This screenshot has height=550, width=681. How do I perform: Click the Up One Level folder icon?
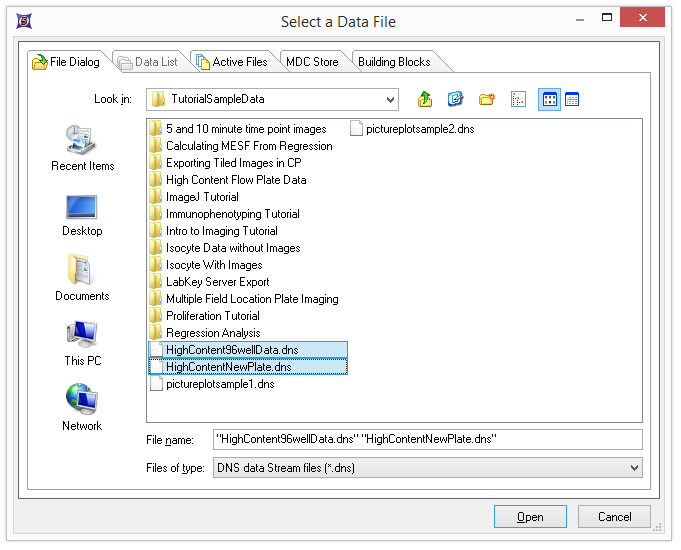click(425, 99)
